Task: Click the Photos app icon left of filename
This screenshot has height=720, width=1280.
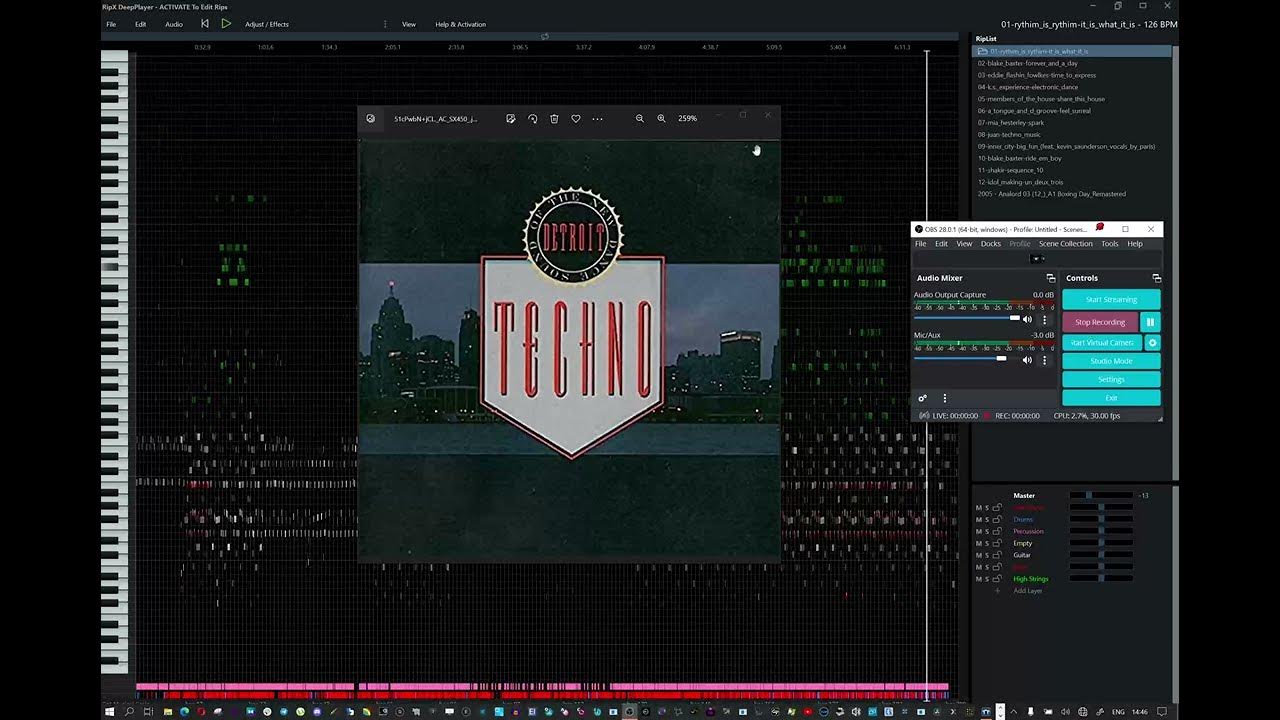Action: (371, 118)
